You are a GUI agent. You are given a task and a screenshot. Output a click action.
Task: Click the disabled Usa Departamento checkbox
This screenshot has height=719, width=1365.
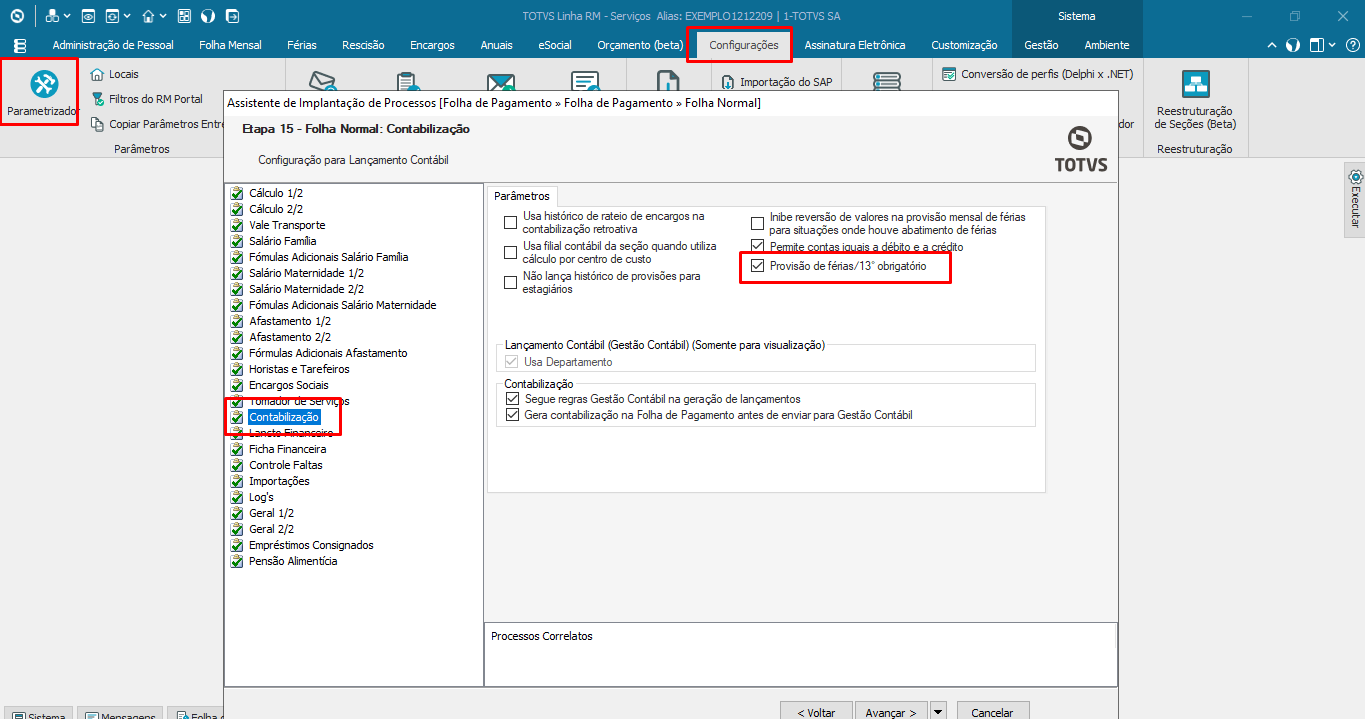point(513,362)
